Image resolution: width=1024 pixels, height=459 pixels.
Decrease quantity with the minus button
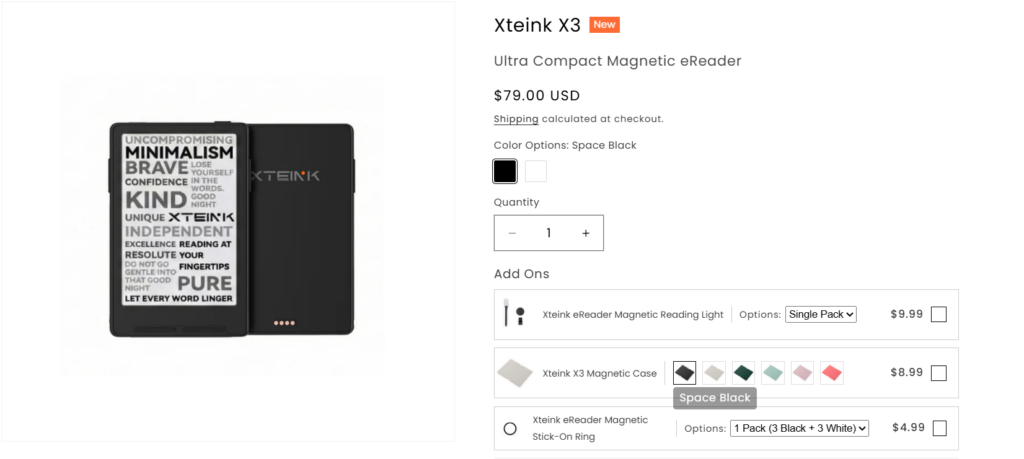coord(512,233)
